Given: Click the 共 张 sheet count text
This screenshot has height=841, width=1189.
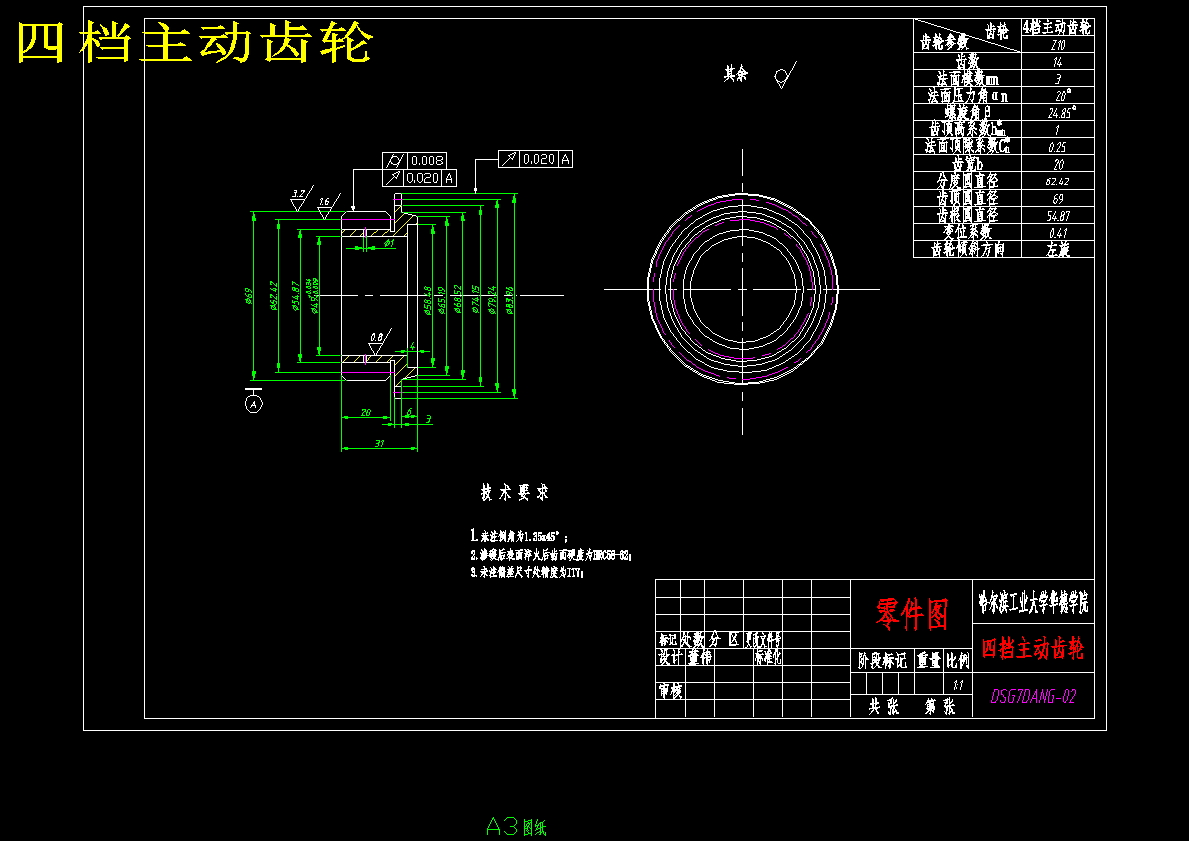Looking at the screenshot, I should [884, 706].
